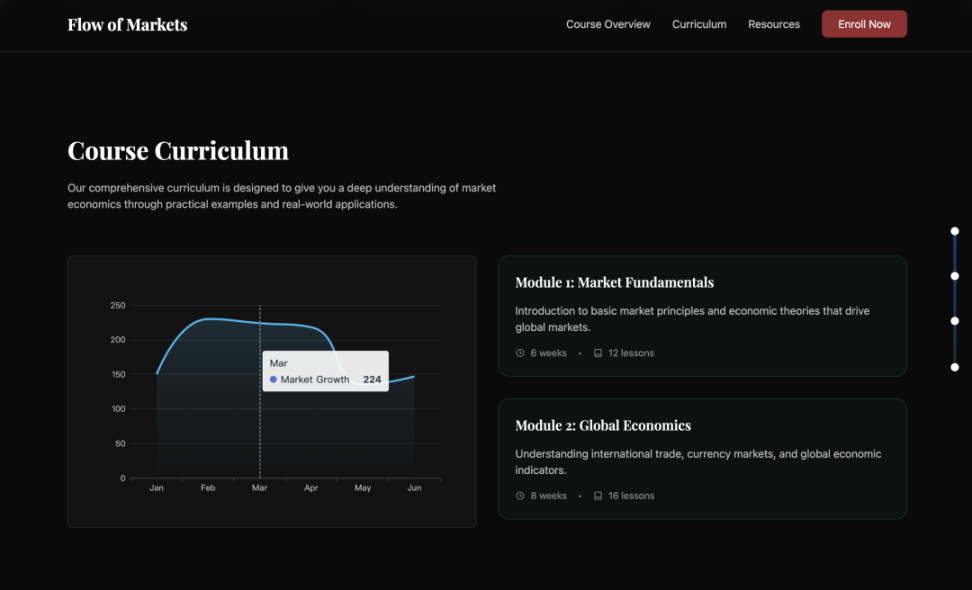972x590 pixels.
Task: Click the Feb label on chart axis
Action: click(208, 488)
